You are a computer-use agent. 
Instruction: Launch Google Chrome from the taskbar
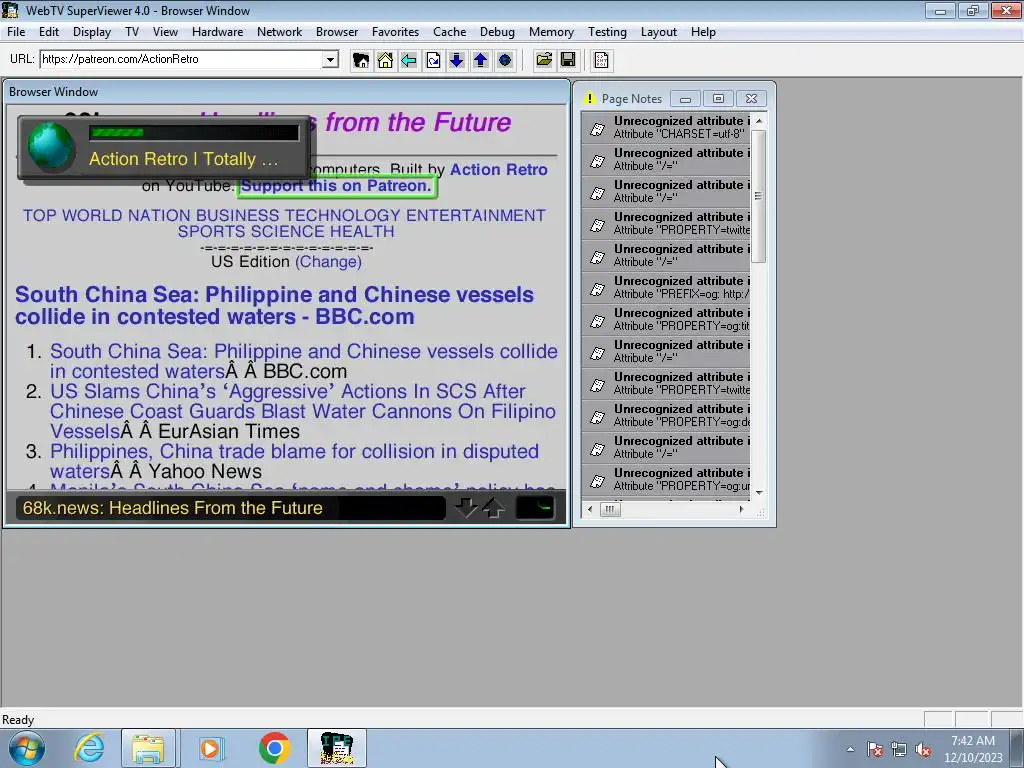tap(274, 748)
